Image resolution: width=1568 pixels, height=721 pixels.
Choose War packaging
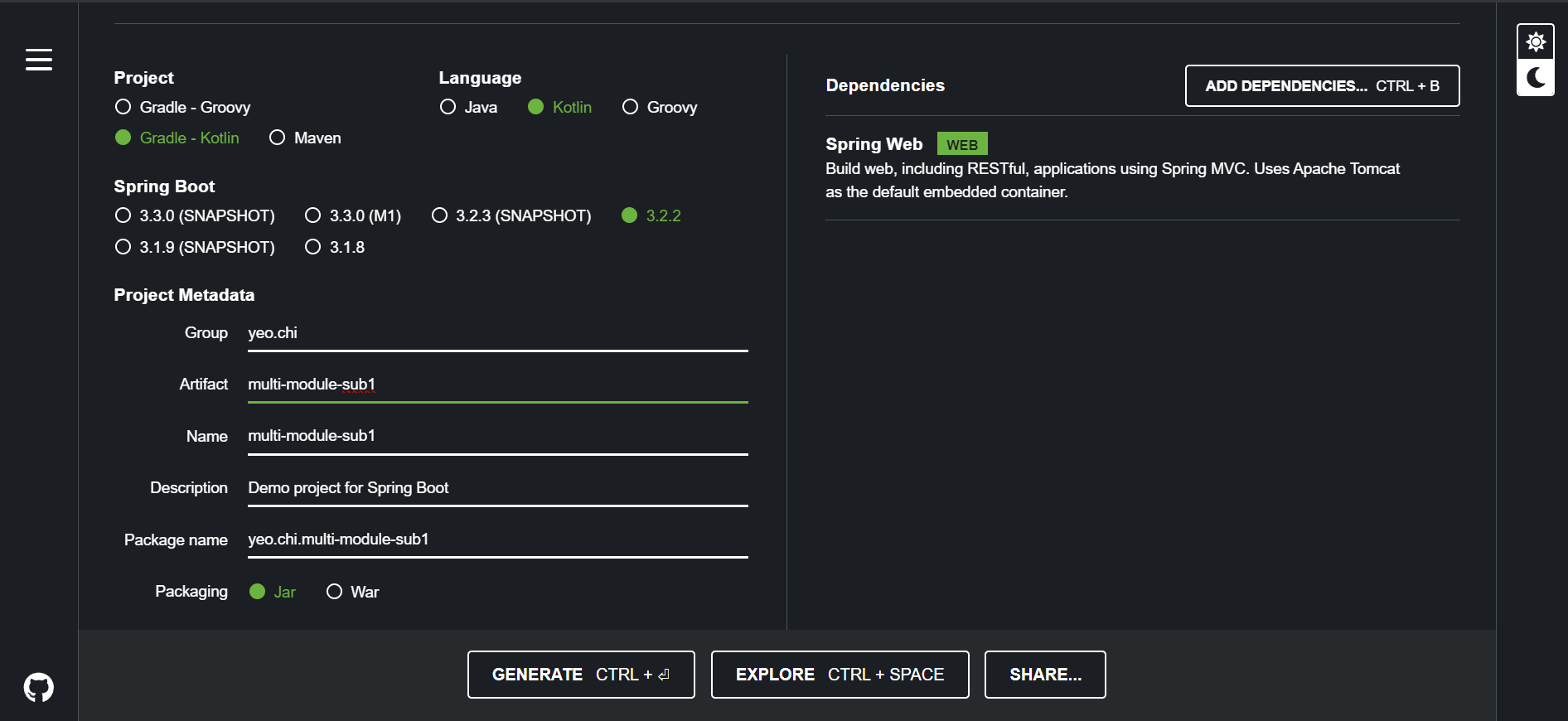pos(352,592)
